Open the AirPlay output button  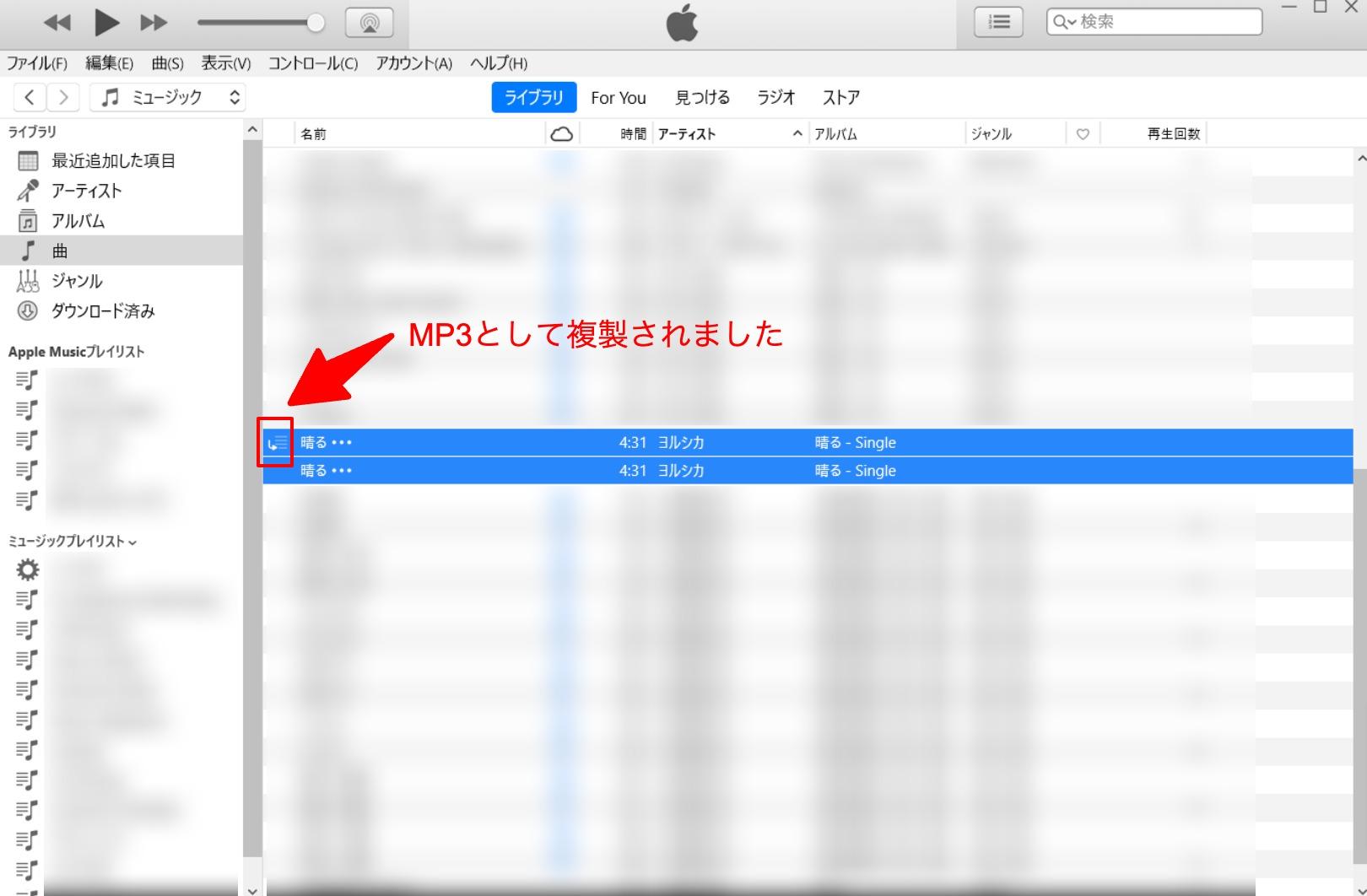(370, 23)
